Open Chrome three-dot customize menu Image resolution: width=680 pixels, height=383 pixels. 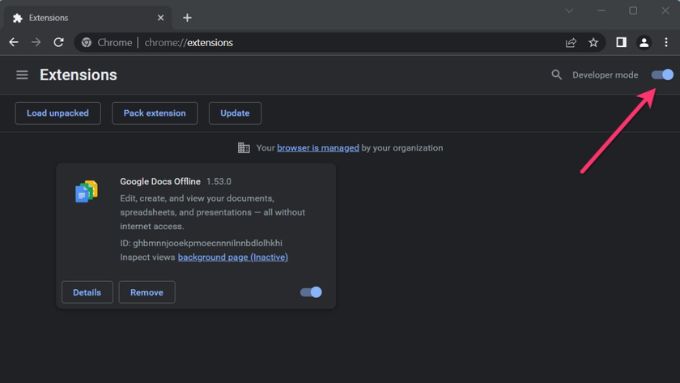pyautogui.click(x=666, y=43)
